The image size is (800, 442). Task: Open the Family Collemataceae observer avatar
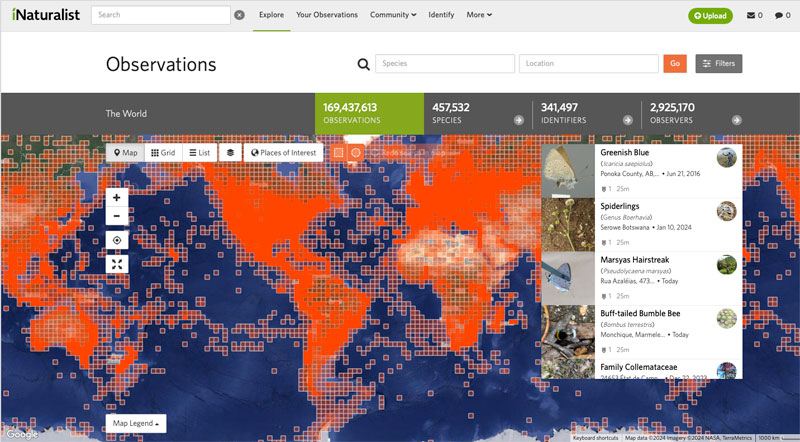pos(727,371)
